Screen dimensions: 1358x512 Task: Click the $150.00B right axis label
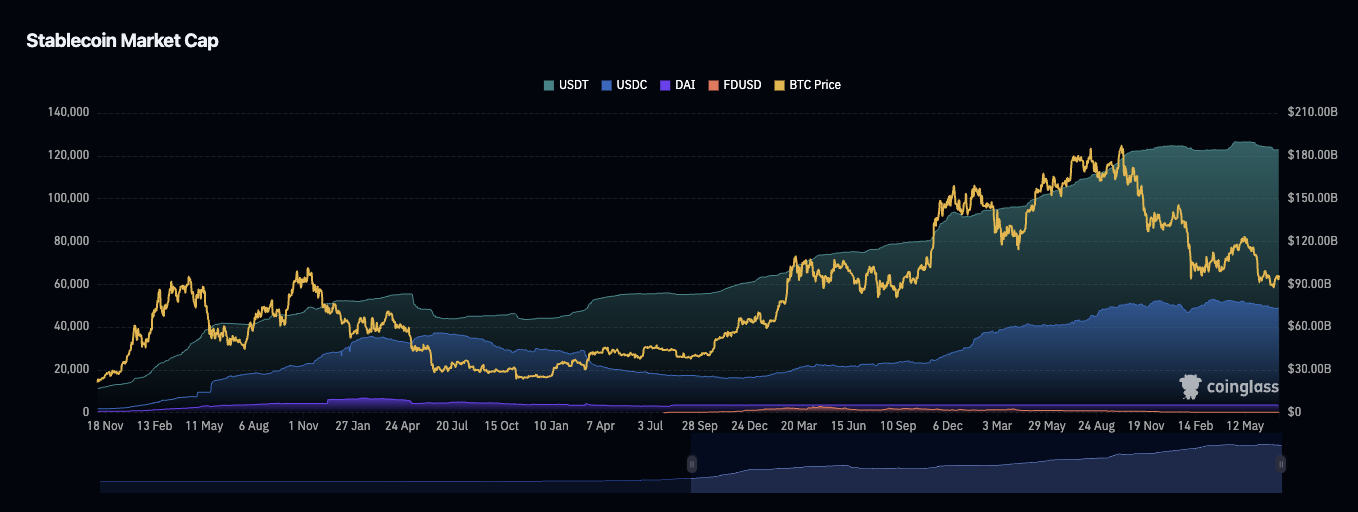tap(1313, 198)
